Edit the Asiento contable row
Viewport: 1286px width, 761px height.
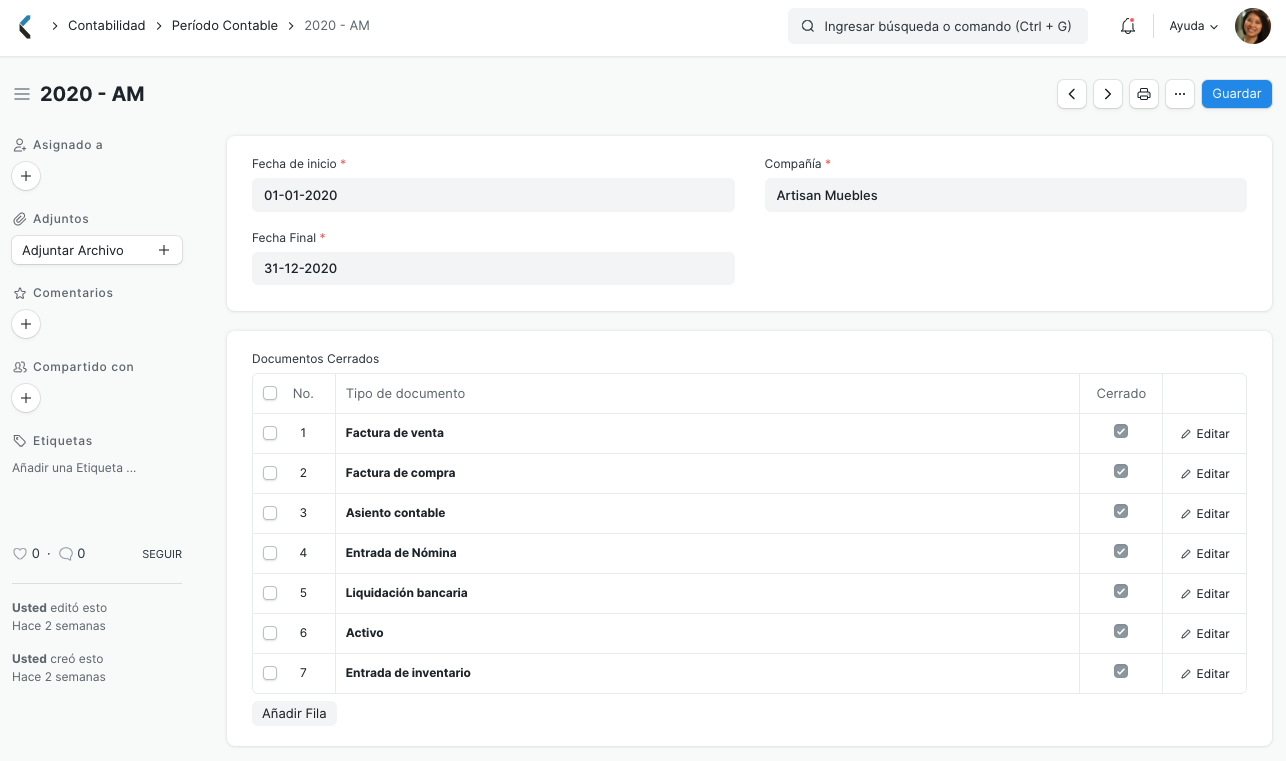pyautogui.click(x=1205, y=514)
